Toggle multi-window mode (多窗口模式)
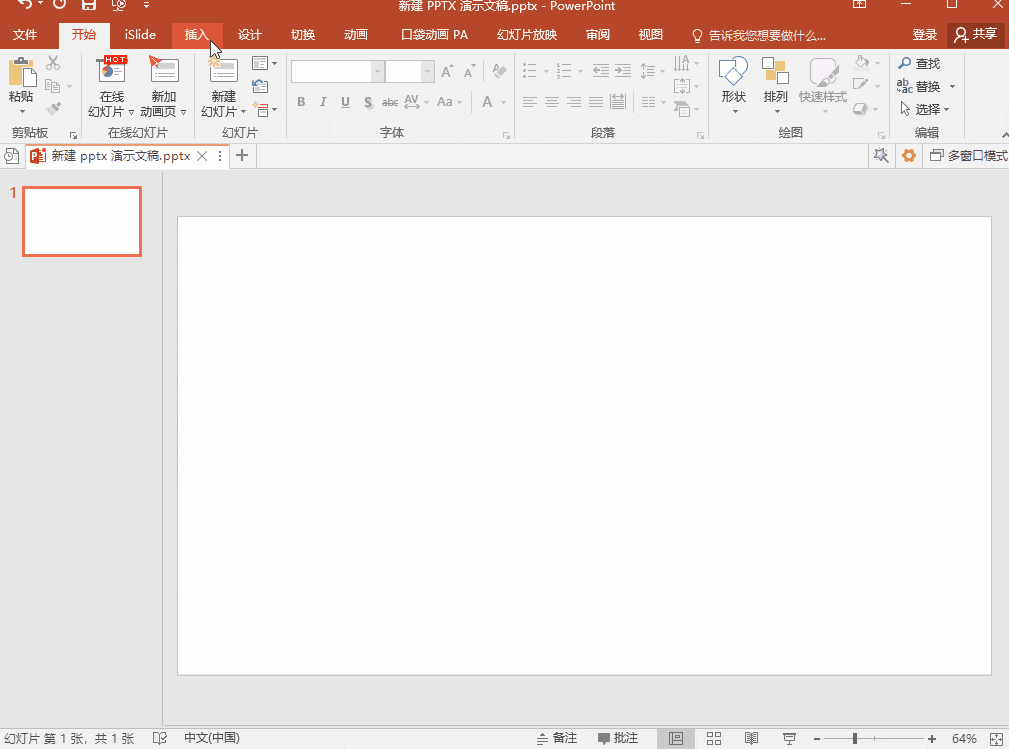Image resolution: width=1009 pixels, height=749 pixels. [x=967, y=156]
